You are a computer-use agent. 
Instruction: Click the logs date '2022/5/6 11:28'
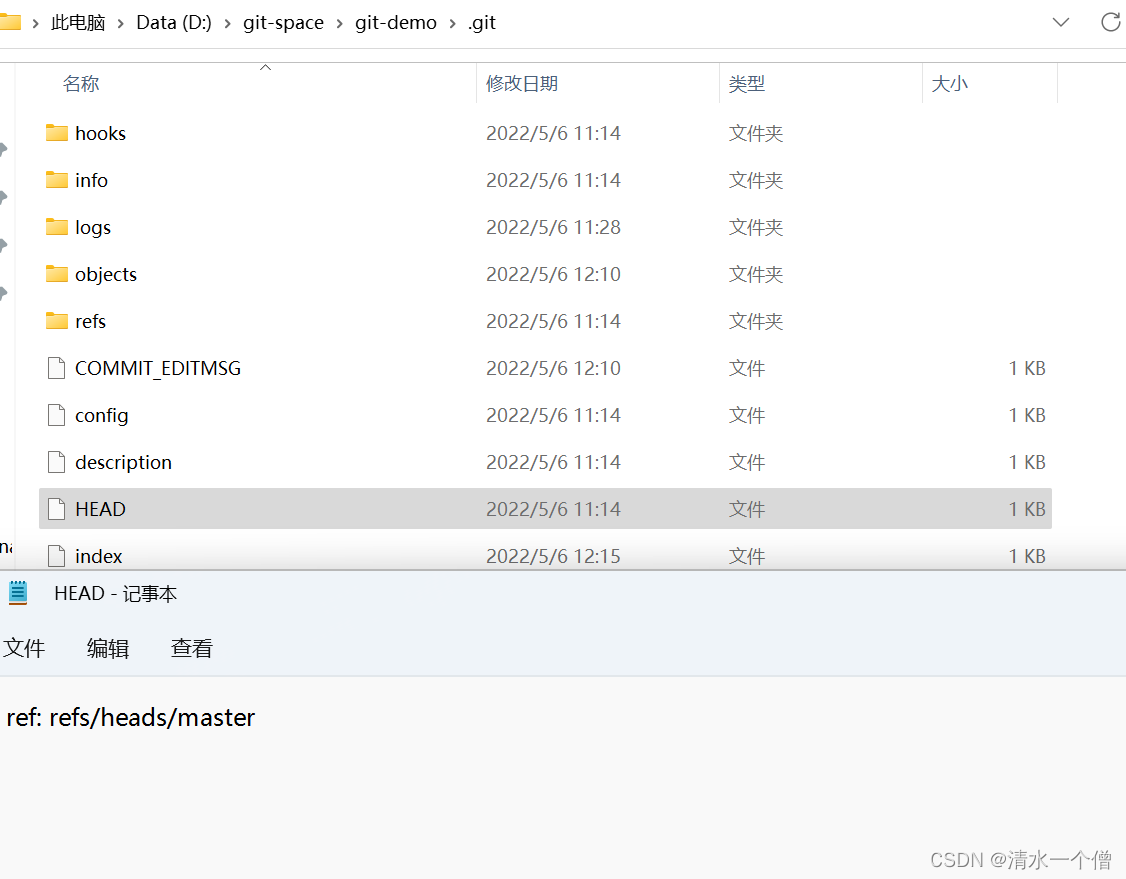tap(553, 227)
